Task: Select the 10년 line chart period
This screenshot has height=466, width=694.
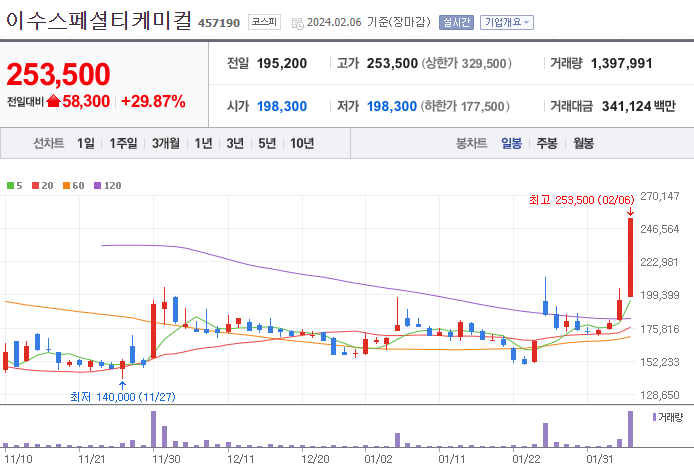Action: click(302, 143)
